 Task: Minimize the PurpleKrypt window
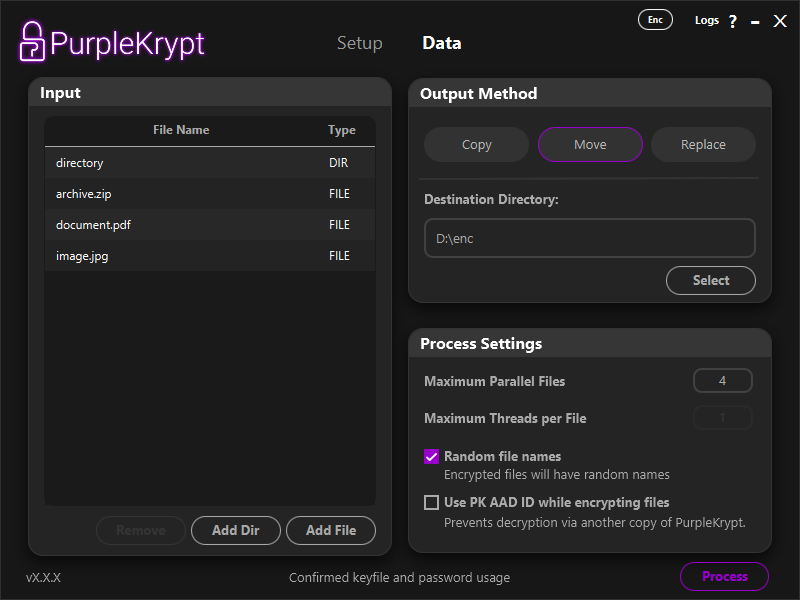click(x=755, y=21)
